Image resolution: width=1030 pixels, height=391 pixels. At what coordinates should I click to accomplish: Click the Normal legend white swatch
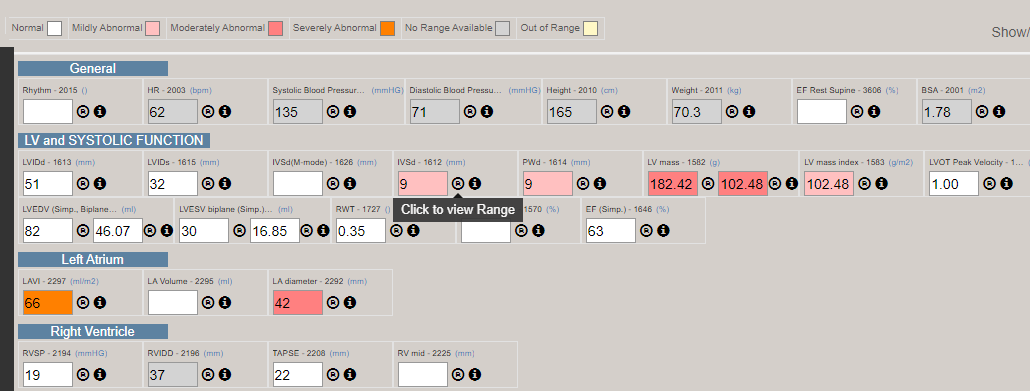tap(55, 28)
